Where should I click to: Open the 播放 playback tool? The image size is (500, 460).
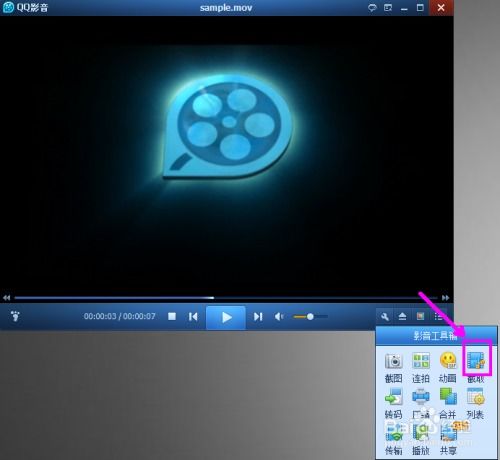[421, 439]
